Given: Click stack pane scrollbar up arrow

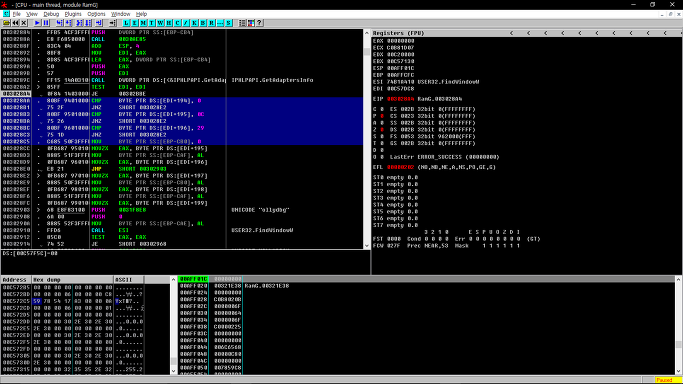Looking at the screenshot, I should [x=679, y=279].
